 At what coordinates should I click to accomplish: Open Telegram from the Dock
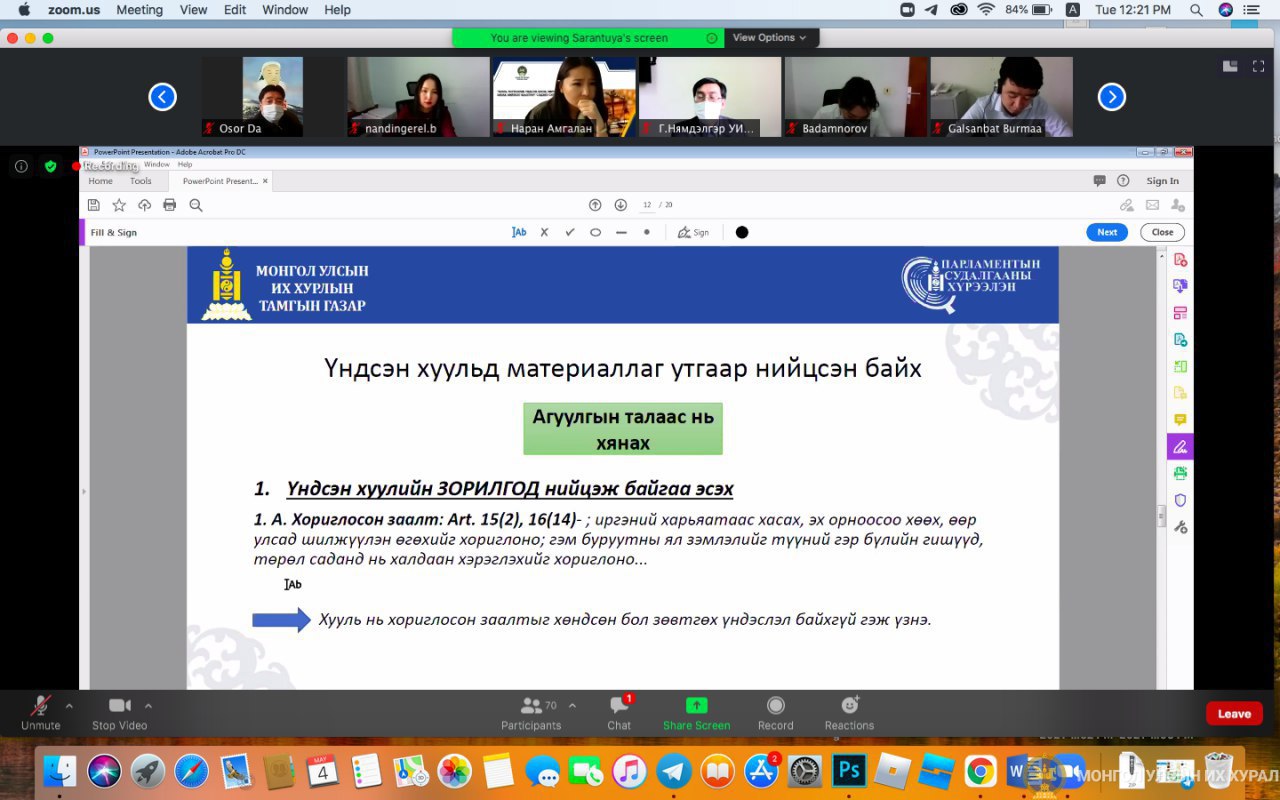pyautogui.click(x=674, y=771)
